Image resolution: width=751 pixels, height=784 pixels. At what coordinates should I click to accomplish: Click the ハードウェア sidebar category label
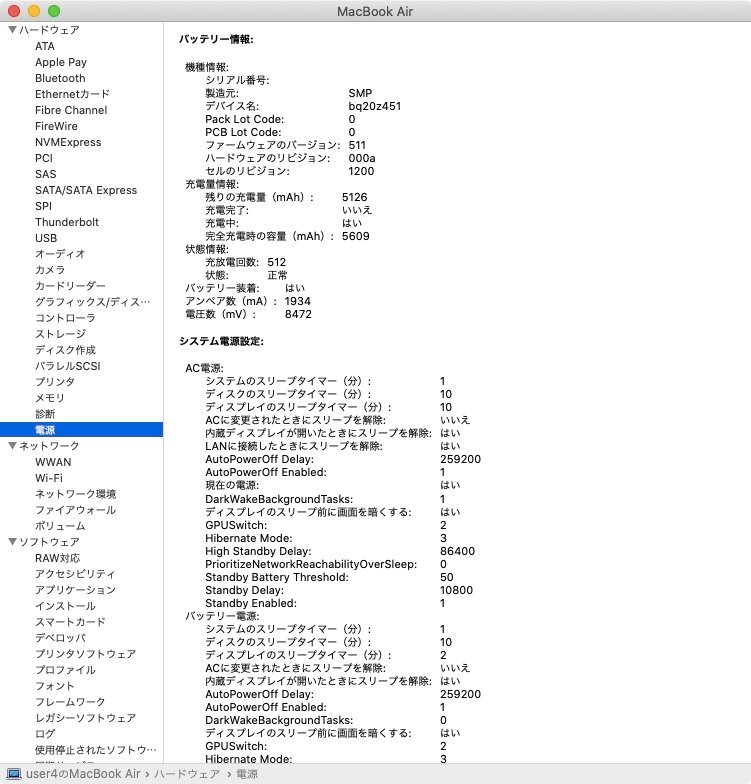pos(49,30)
